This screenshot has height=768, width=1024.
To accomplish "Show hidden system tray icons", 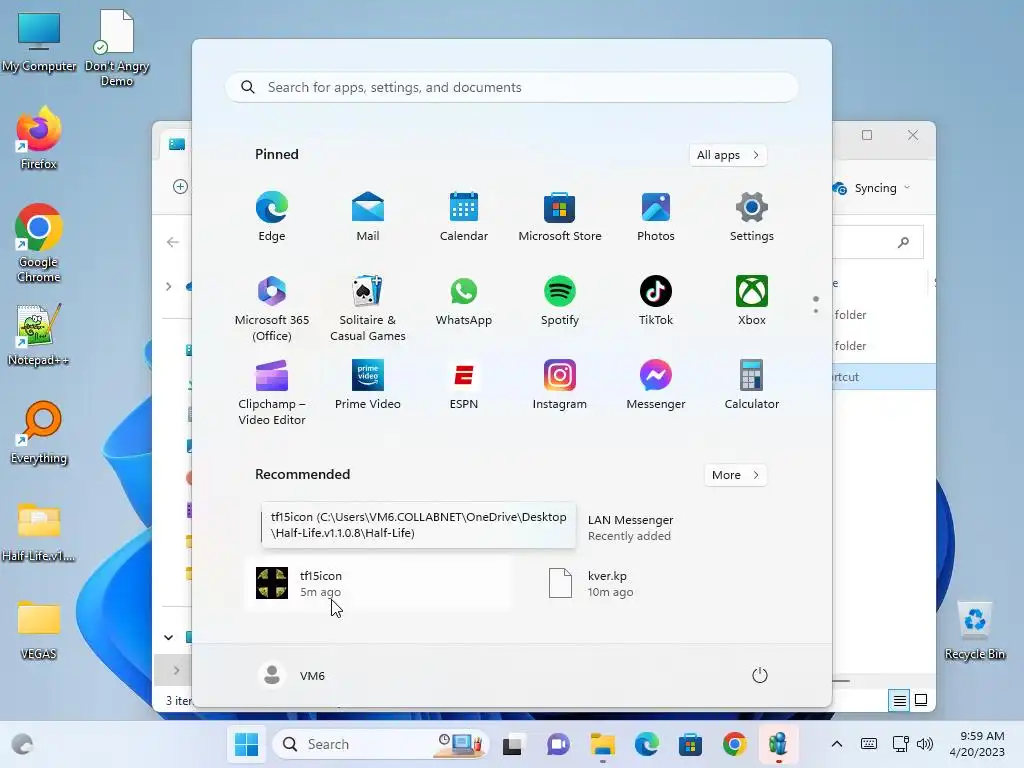I will 837,744.
